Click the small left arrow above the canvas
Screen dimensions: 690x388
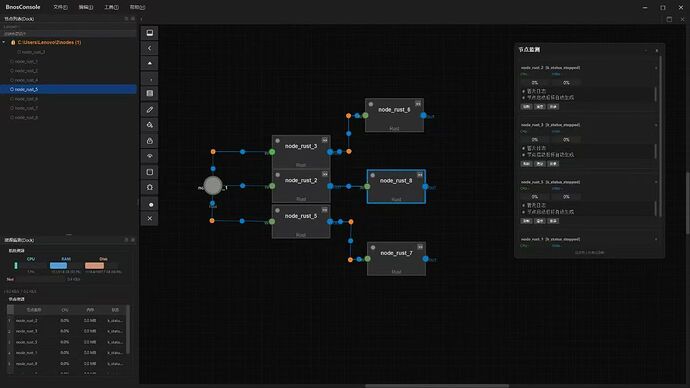141,19
